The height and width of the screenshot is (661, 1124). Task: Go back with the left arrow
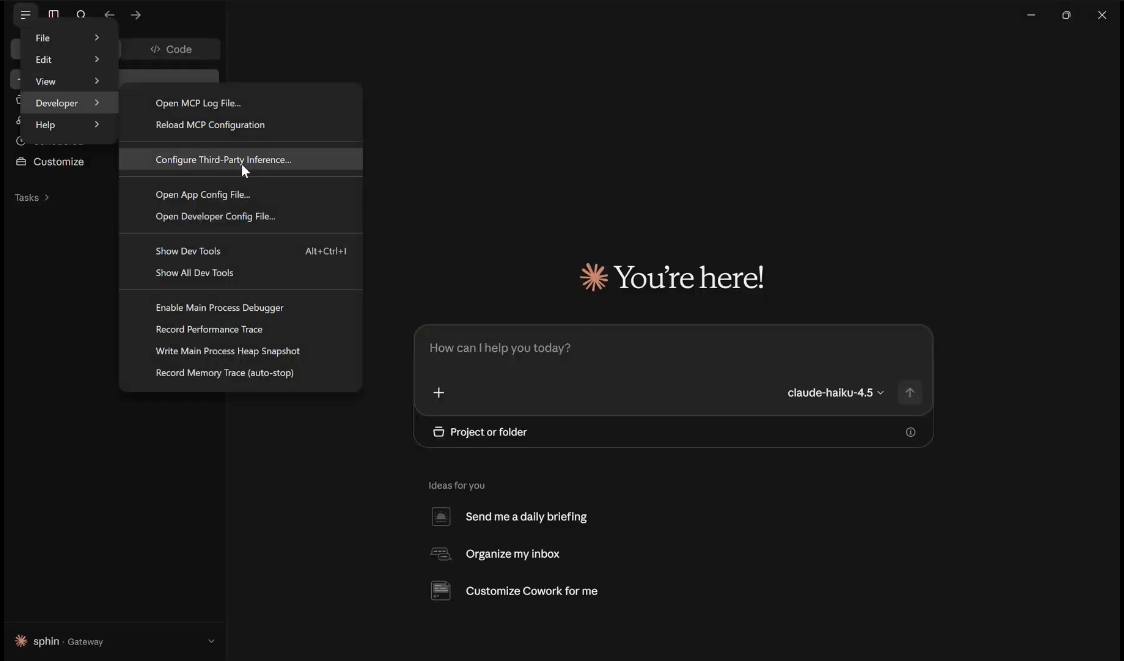109,14
